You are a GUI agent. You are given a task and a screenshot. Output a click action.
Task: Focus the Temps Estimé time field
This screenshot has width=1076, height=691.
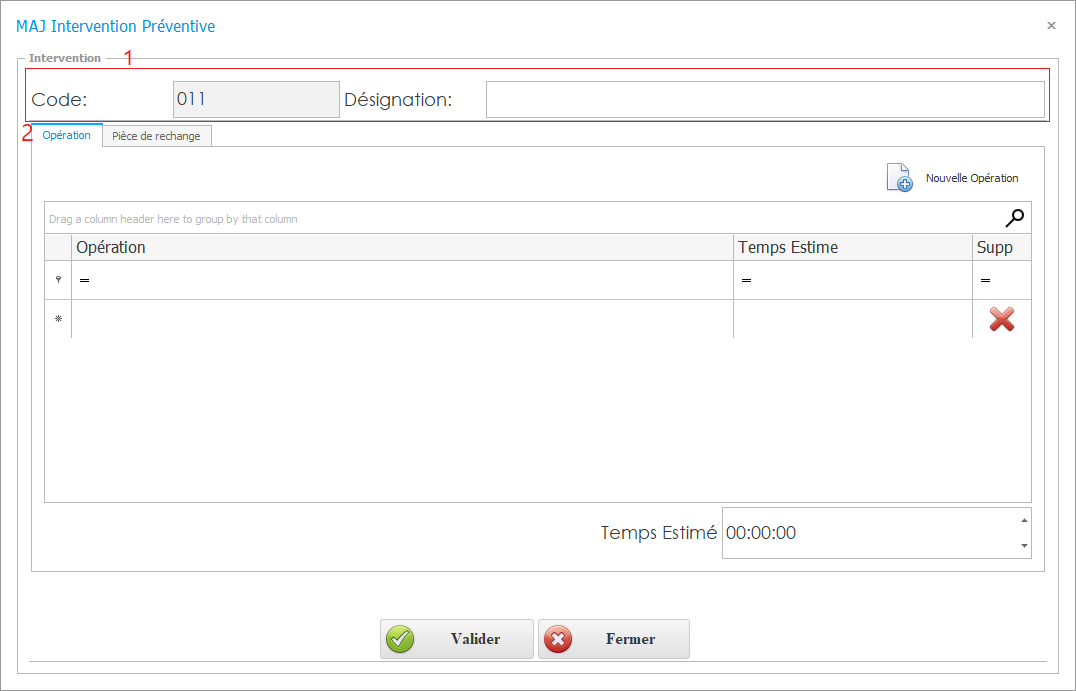865,533
